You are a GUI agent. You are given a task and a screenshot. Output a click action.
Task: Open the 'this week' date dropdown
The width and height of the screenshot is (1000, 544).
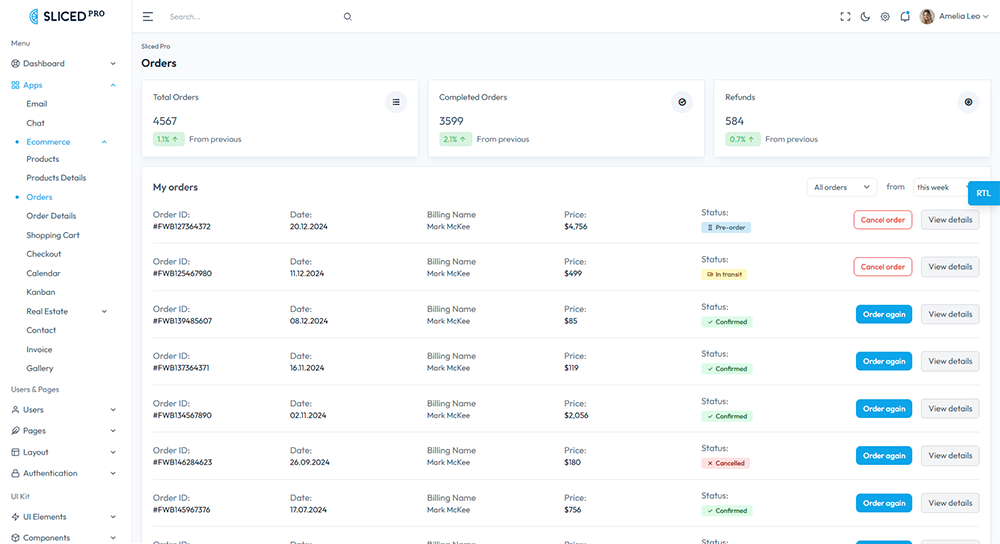click(x=940, y=187)
